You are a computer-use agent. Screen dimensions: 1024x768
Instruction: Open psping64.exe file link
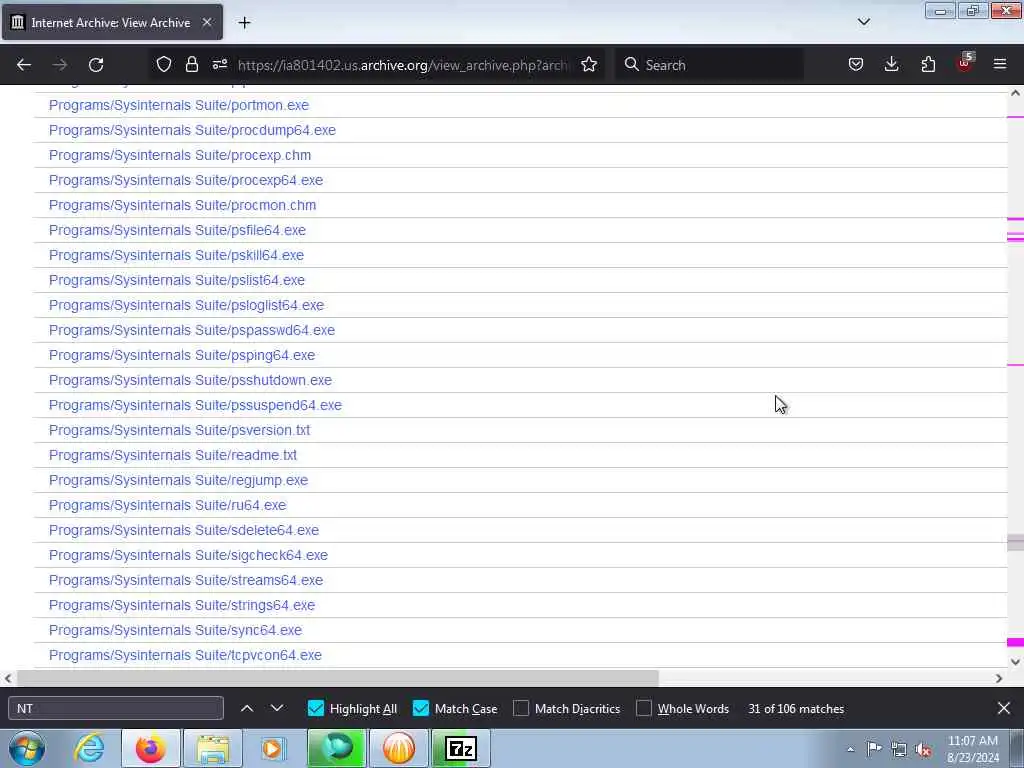[x=182, y=355]
